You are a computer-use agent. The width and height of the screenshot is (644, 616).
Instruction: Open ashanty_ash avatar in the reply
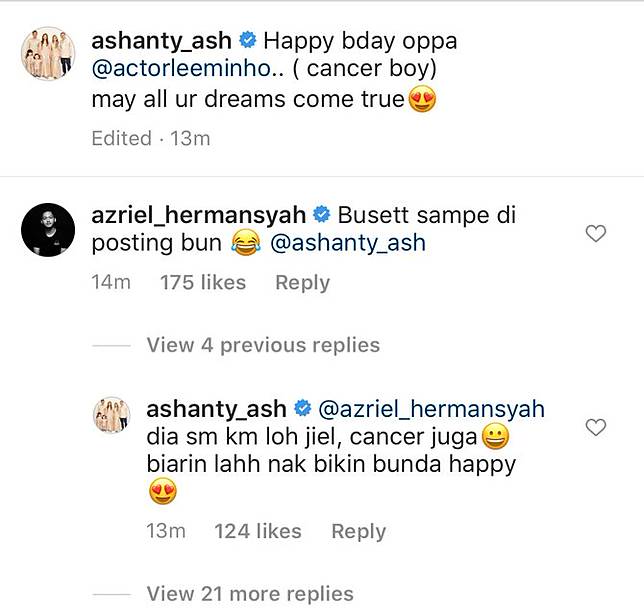pos(112,415)
